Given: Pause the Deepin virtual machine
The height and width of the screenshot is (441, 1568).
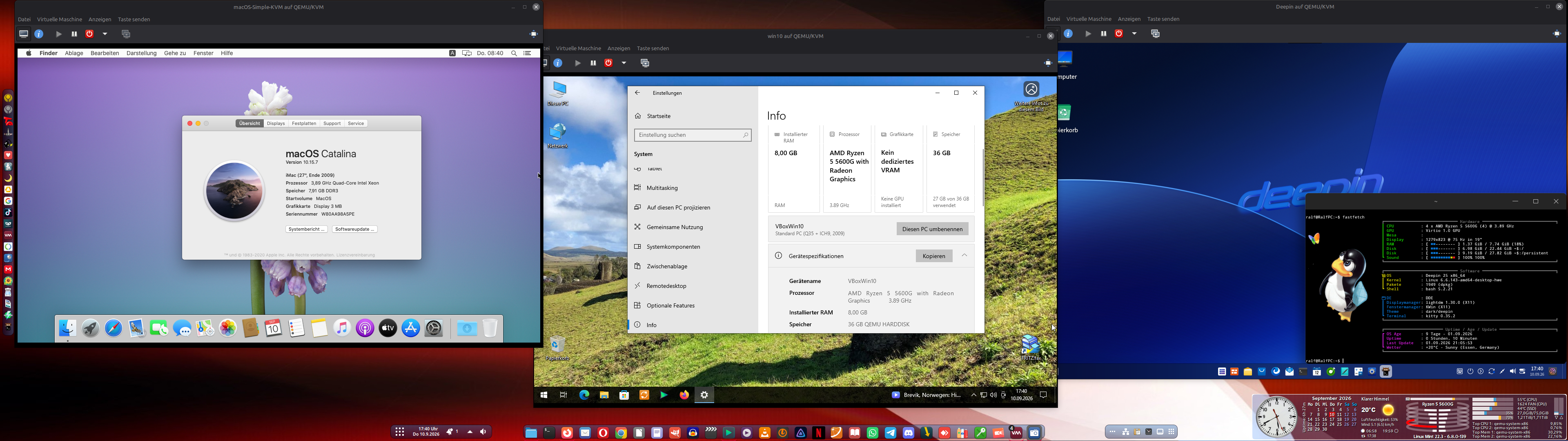Looking at the screenshot, I should (1104, 34).
